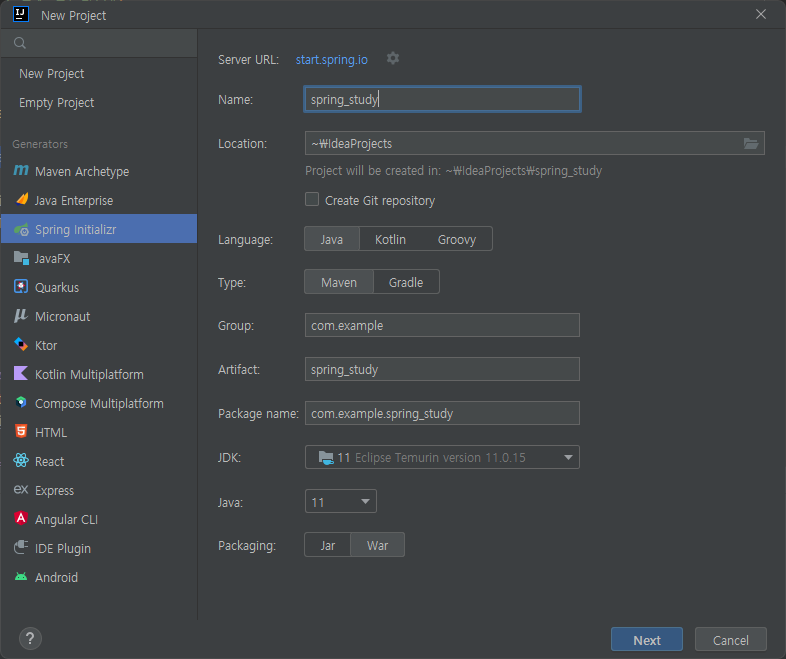Choose Maven build type
The height and width of the screenshot is (659, 786).
[339, 282]
